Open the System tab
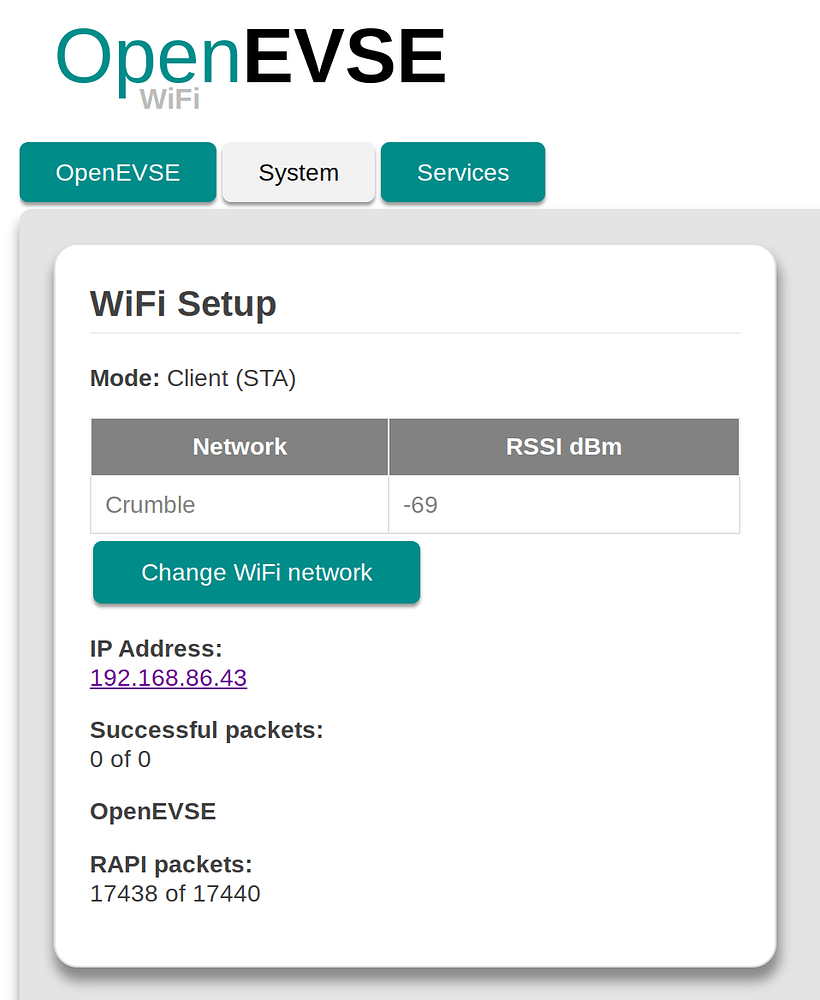The width and height of the screenshot is (820, 1000). pos(298,172)
